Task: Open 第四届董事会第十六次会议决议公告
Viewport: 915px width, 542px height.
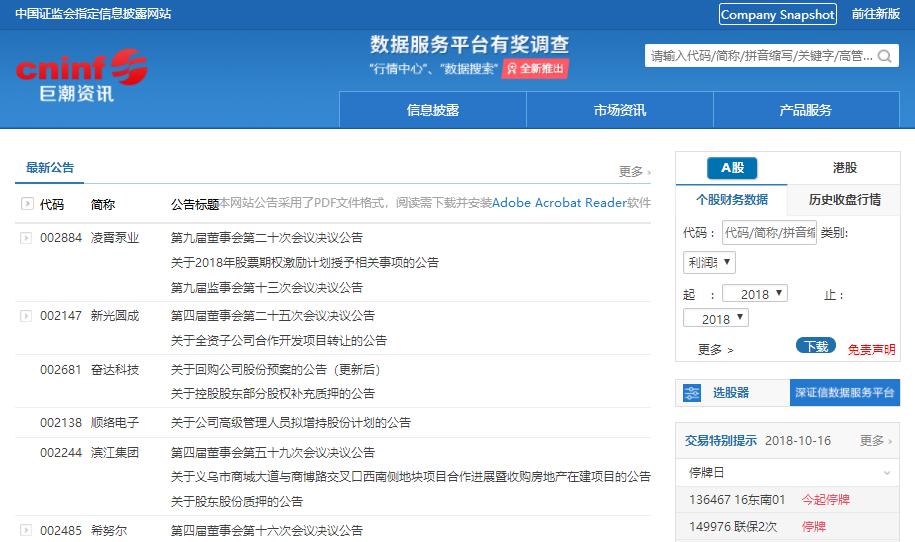Action: [267, 530]
